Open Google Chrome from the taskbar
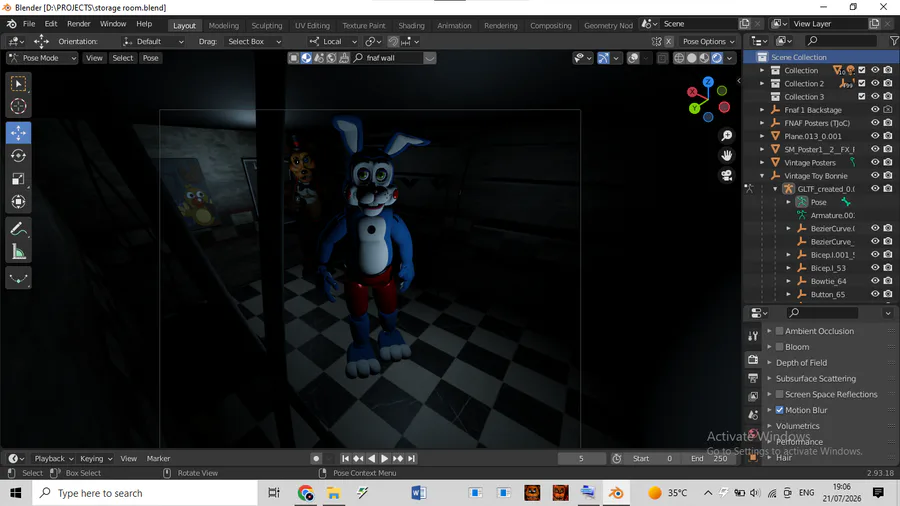900x506 pixels. click(305, 493)
